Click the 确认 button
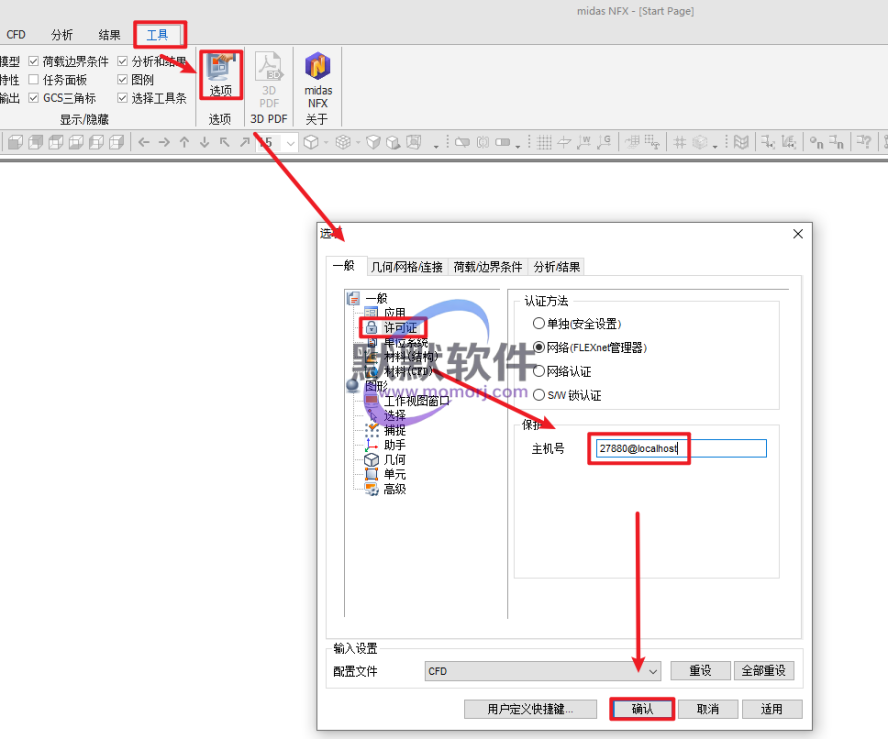 [x=641, y=709]
